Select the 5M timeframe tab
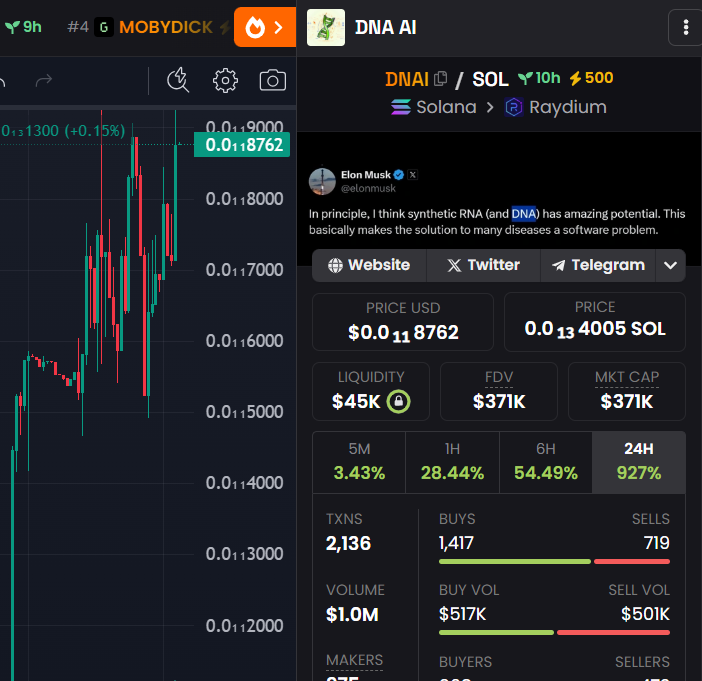702x681 pixels. pos(359,462)
